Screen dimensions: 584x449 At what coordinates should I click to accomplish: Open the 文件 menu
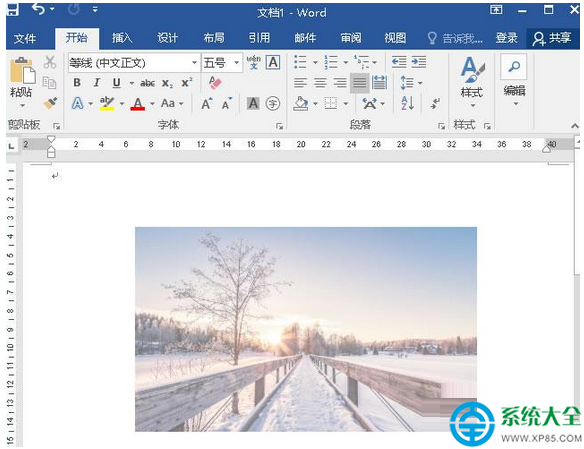point(25,38)
